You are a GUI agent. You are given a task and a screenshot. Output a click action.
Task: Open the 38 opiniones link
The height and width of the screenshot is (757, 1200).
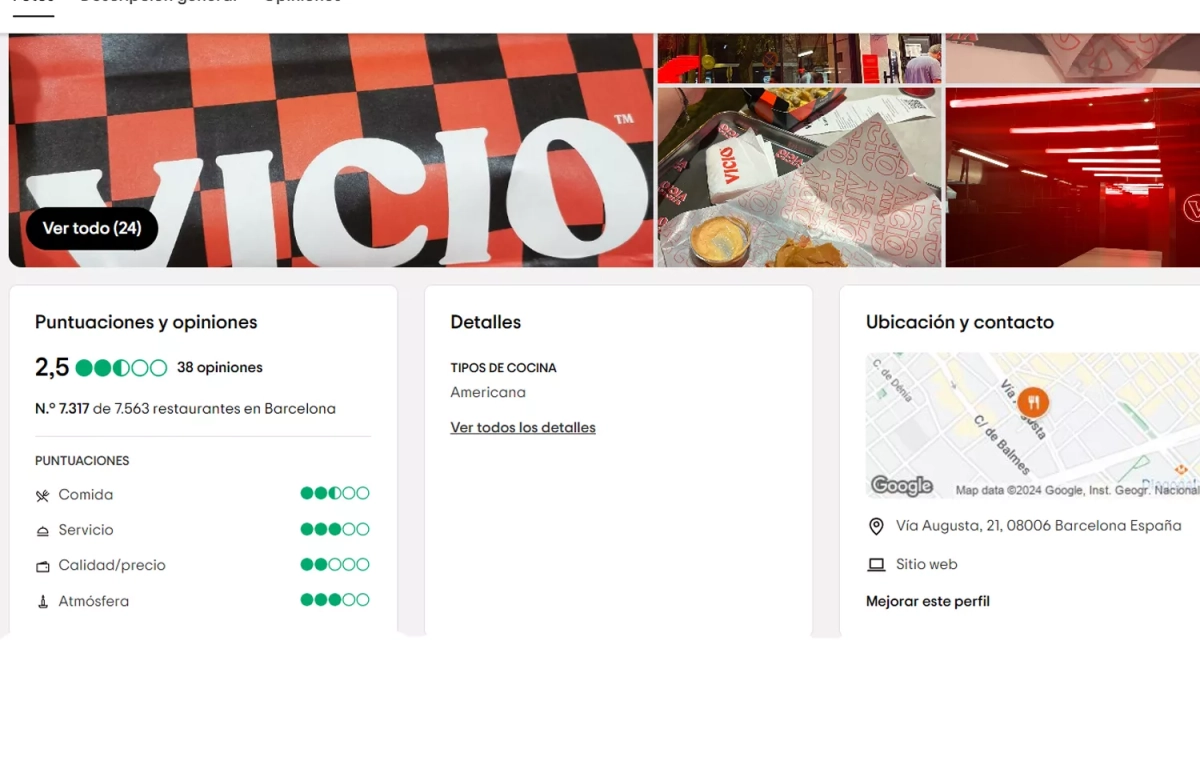point(220,367)
